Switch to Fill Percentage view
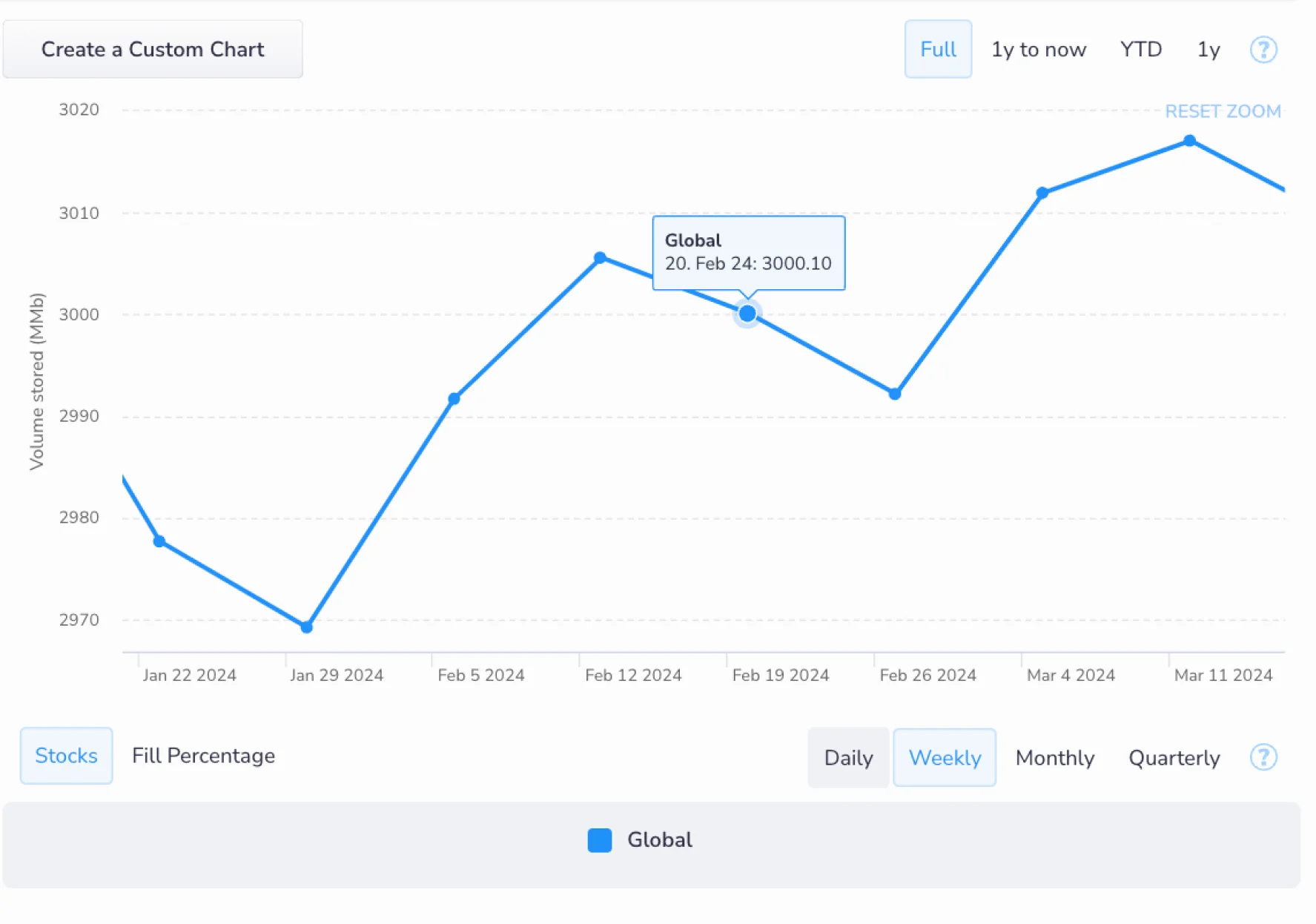Viewport: 1316px width, 924px height. [x=203, y=756]
